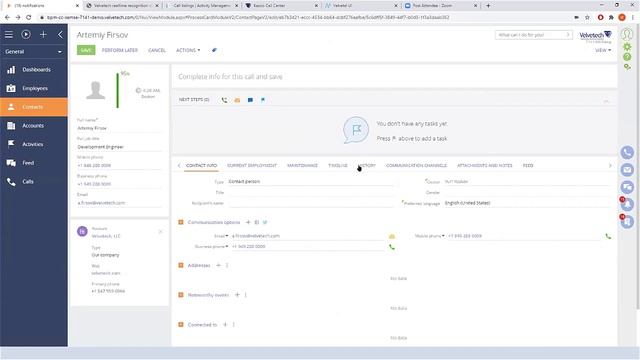Screen dimensions: 640x360
Task: Click the contact photo placeholder
Action: pos(96,90)
